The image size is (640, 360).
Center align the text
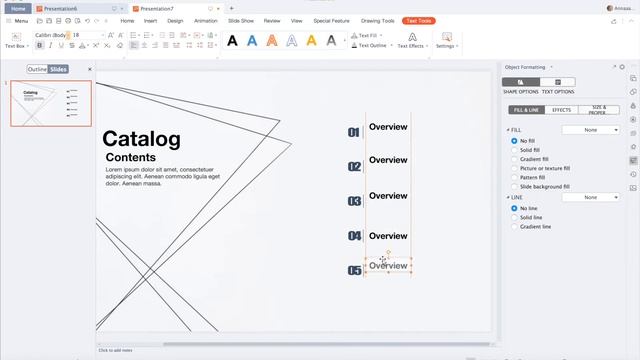point(144,46)
